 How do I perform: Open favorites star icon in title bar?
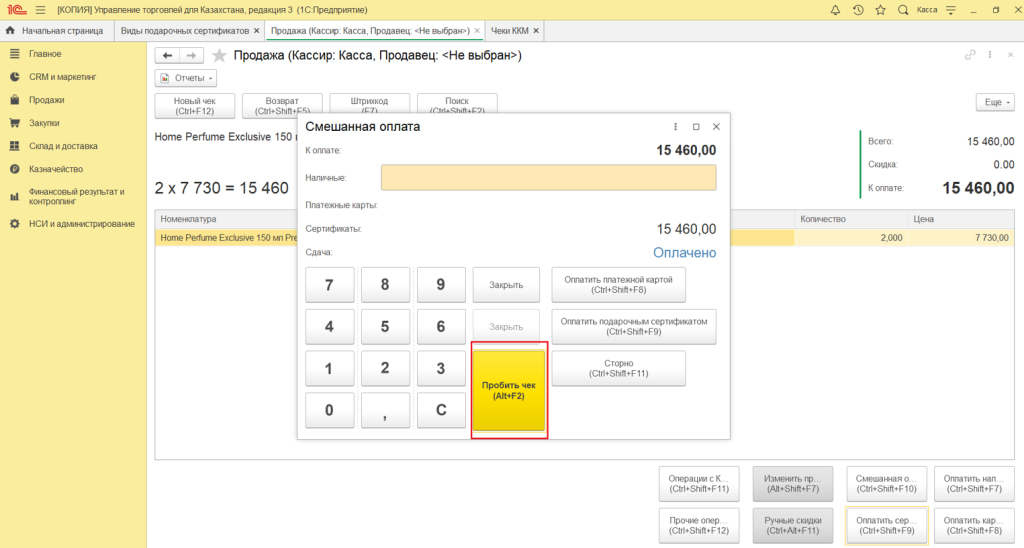880,10
